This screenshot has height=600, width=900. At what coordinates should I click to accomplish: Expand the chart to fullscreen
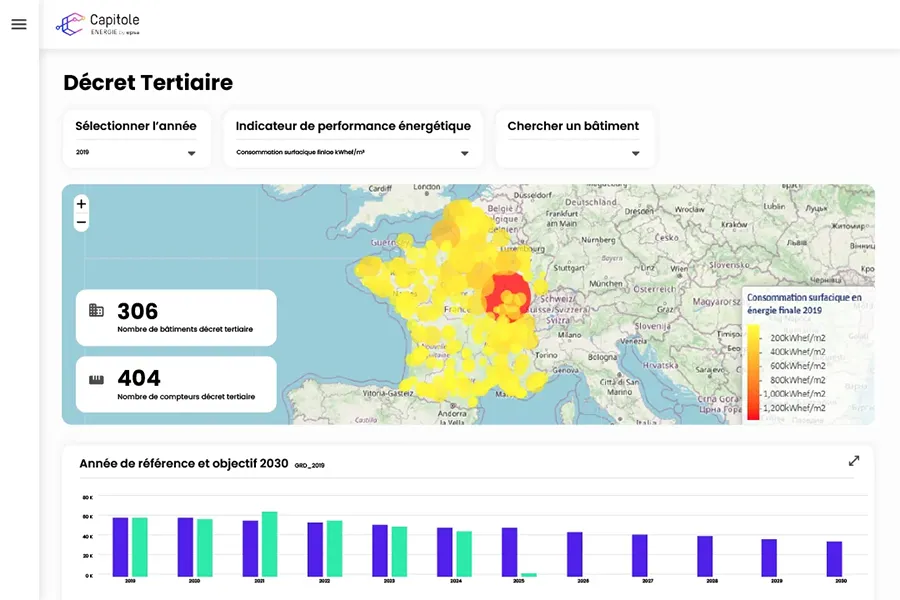tap(854, 461)
